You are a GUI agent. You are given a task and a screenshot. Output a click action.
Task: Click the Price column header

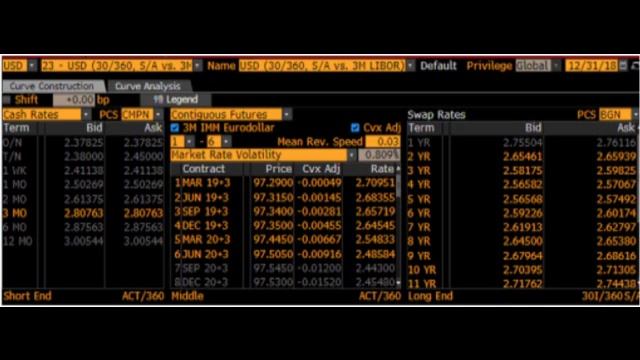coord(279,169)
